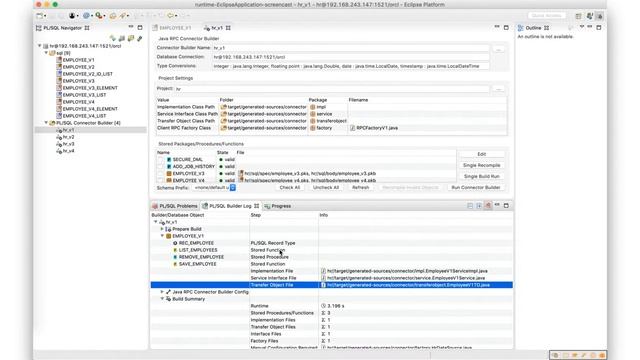Select hr_v4 in the navigator tree
This screenshot has height=360, width=640.
tap(68, 151)
